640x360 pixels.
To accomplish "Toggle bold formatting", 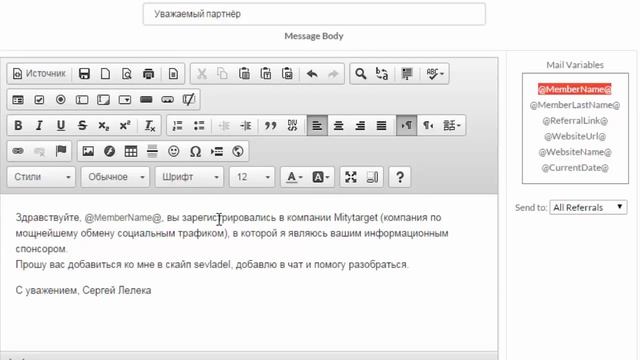I will pyautogui.click(x=18, y=126).
